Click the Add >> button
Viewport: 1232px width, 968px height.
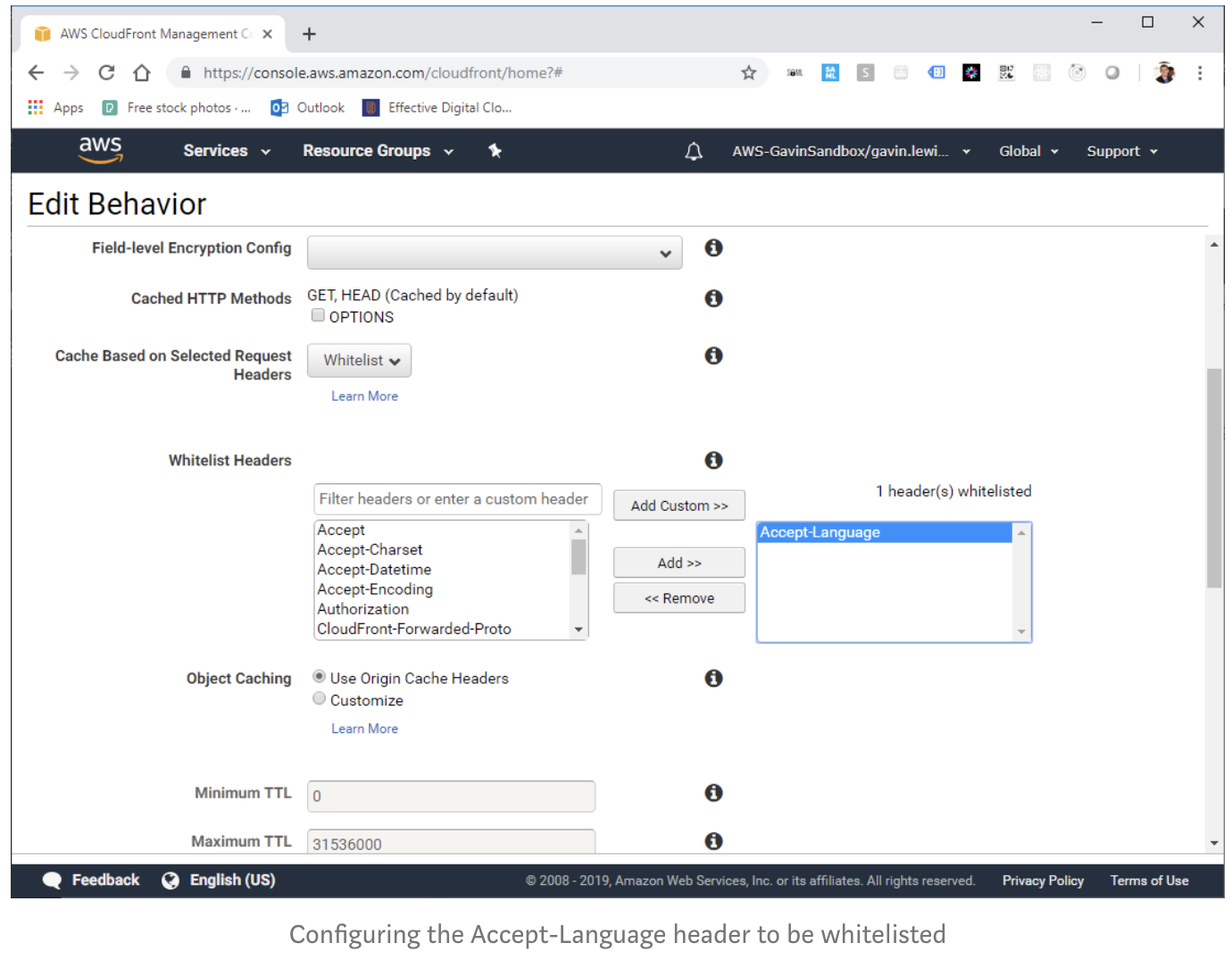(x=679, y=563)
